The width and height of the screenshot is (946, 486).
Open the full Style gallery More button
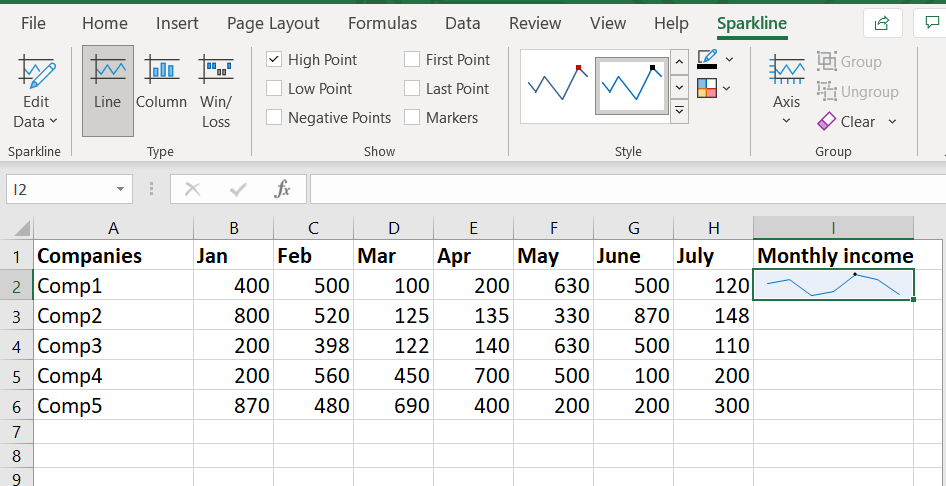click(x=679, y=110)
